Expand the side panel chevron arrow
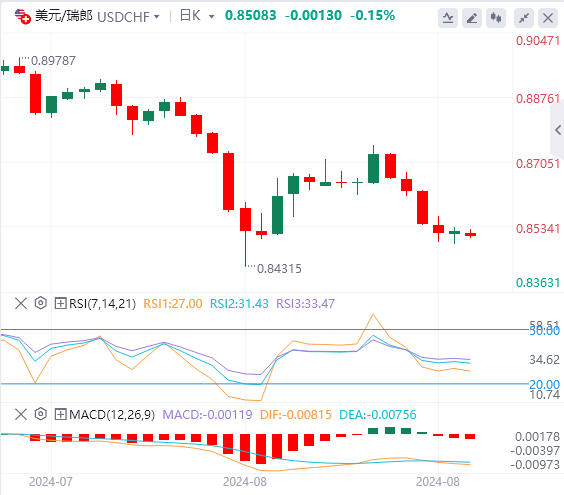Screen dimensions: 564x495 tap(558, 130)
